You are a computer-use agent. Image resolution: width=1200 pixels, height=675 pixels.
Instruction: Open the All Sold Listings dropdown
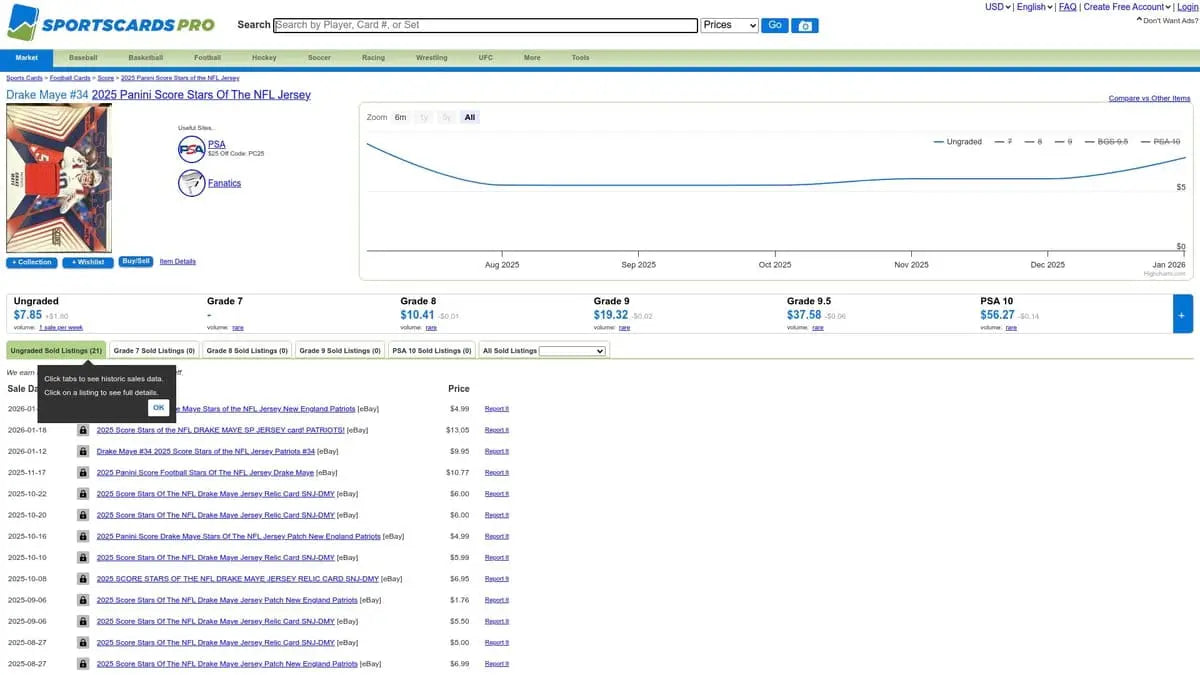click(x=572, y=351)
